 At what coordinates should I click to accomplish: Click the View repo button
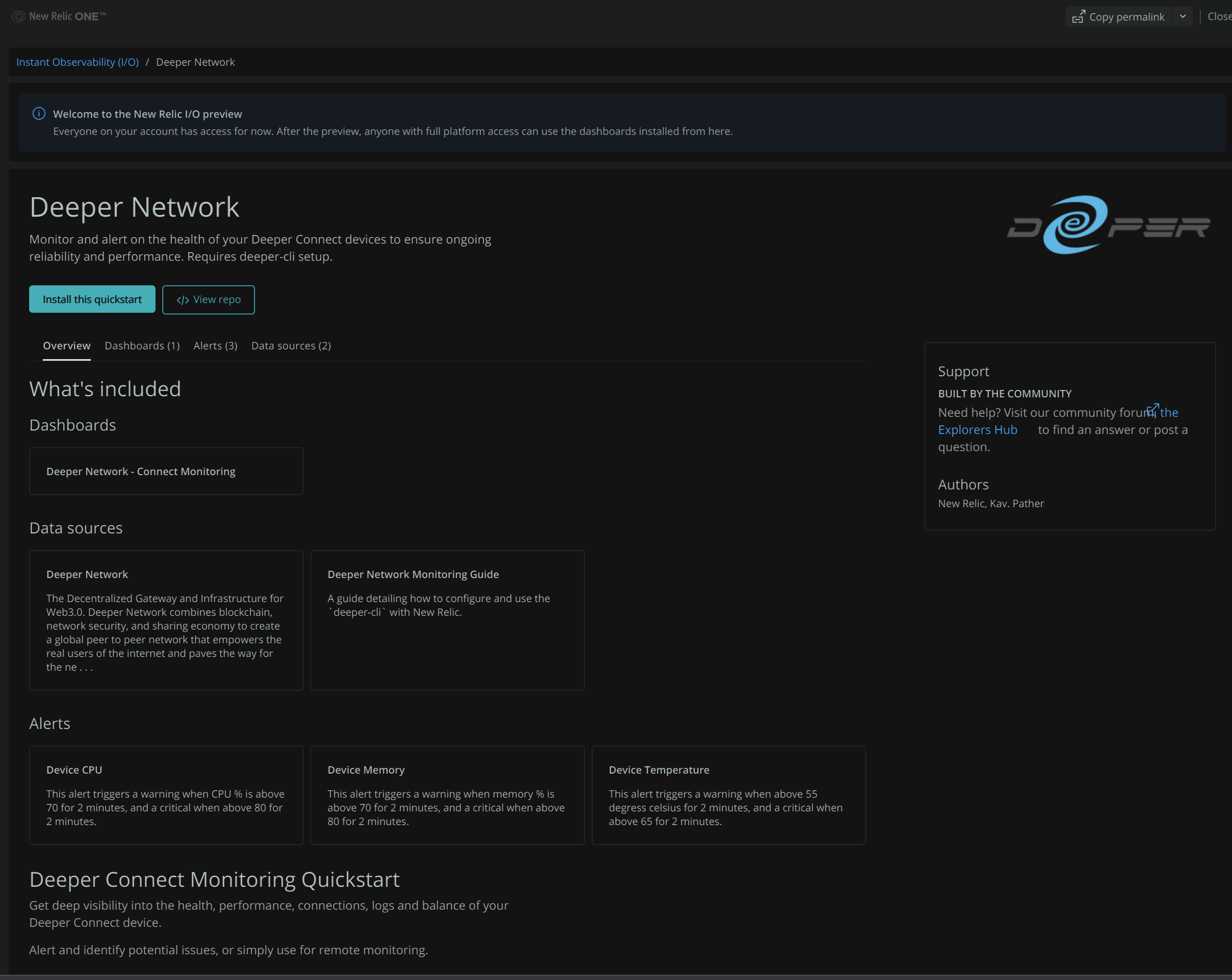208,300
